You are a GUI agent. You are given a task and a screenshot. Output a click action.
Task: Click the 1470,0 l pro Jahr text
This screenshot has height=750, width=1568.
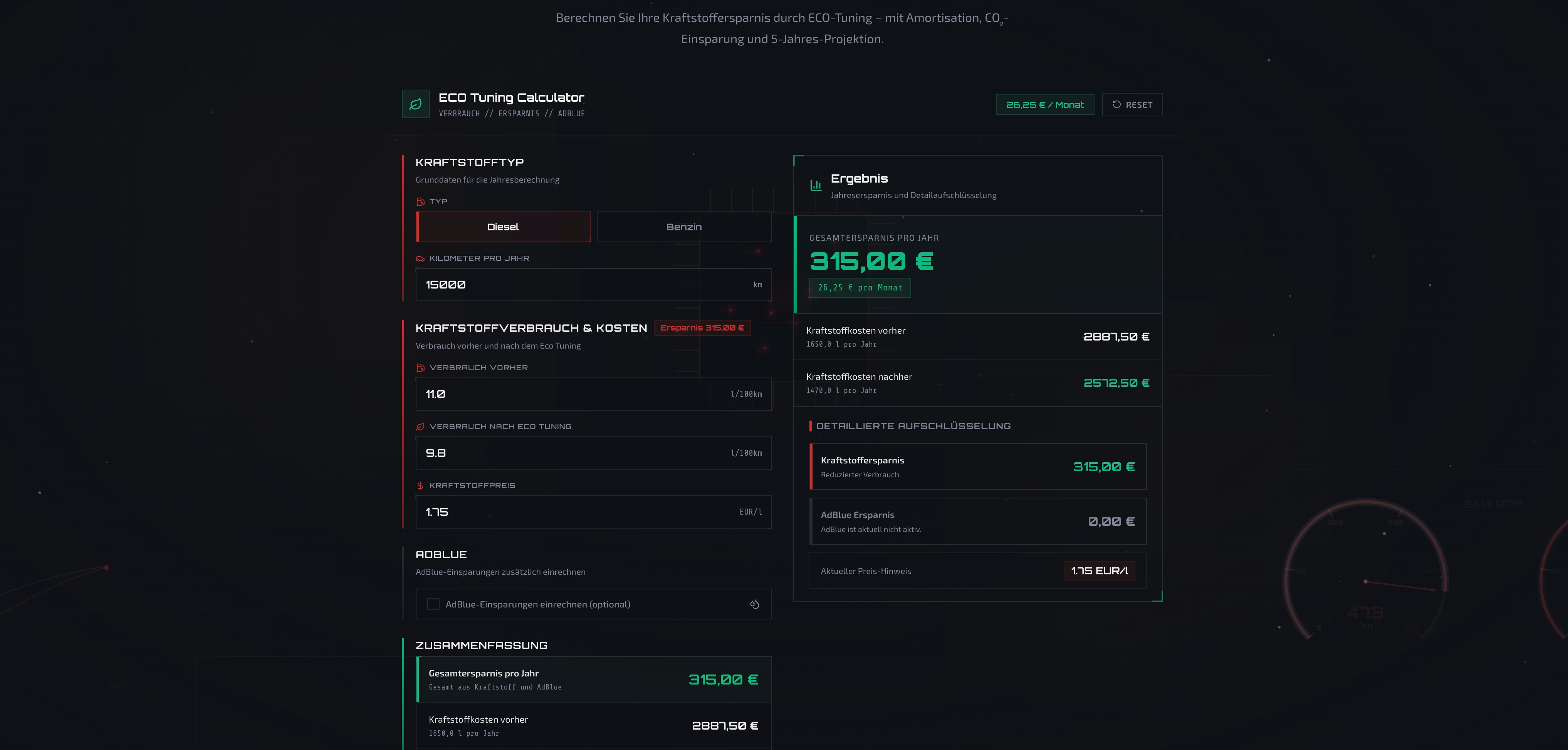pos(841,391)
